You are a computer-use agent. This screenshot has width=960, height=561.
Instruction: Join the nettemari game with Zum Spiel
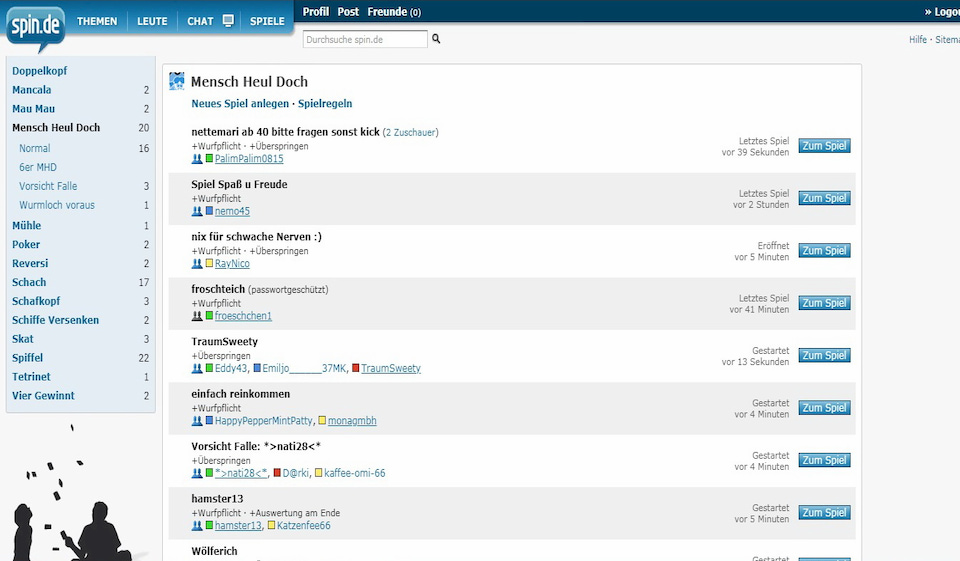tap(824, 146)
